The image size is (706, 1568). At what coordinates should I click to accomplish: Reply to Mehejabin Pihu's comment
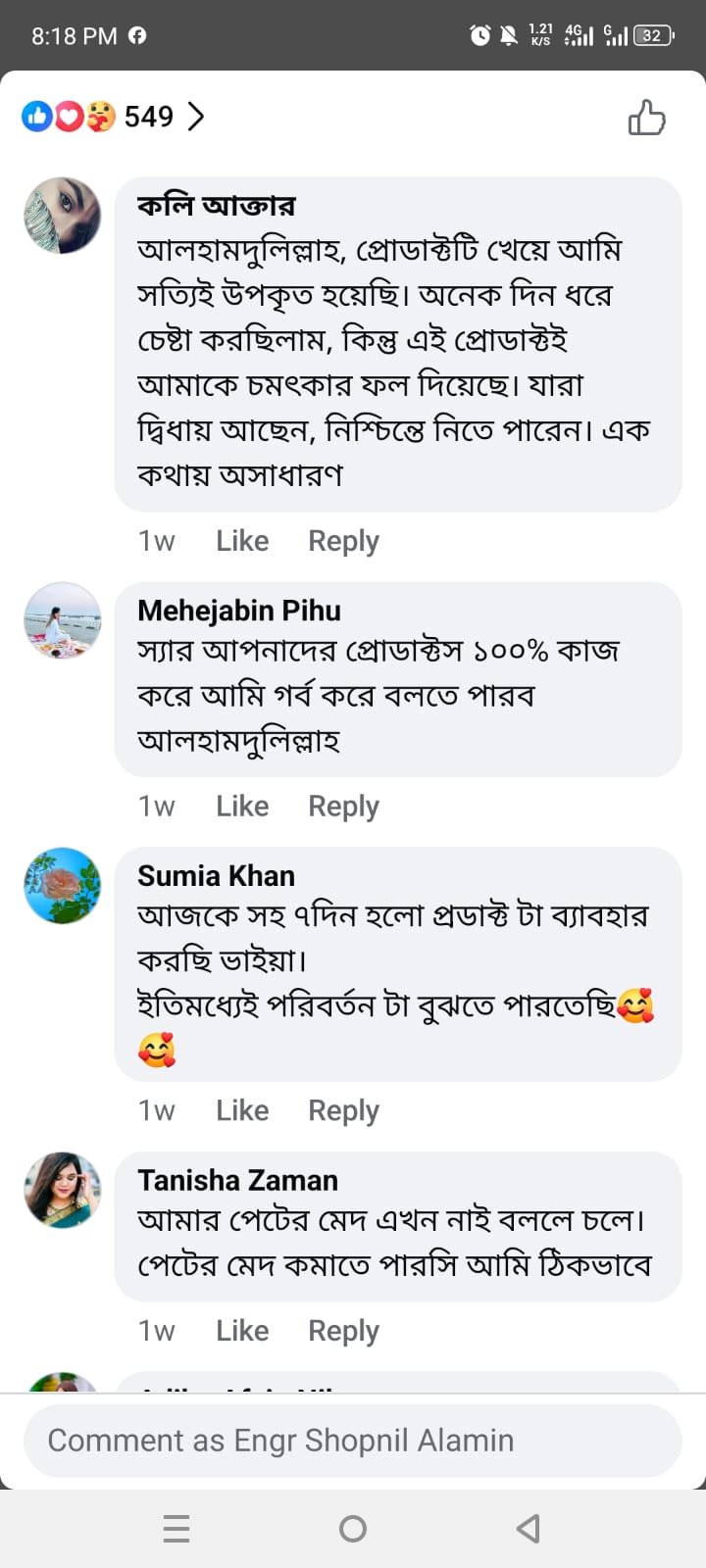[x=343, y=807]
